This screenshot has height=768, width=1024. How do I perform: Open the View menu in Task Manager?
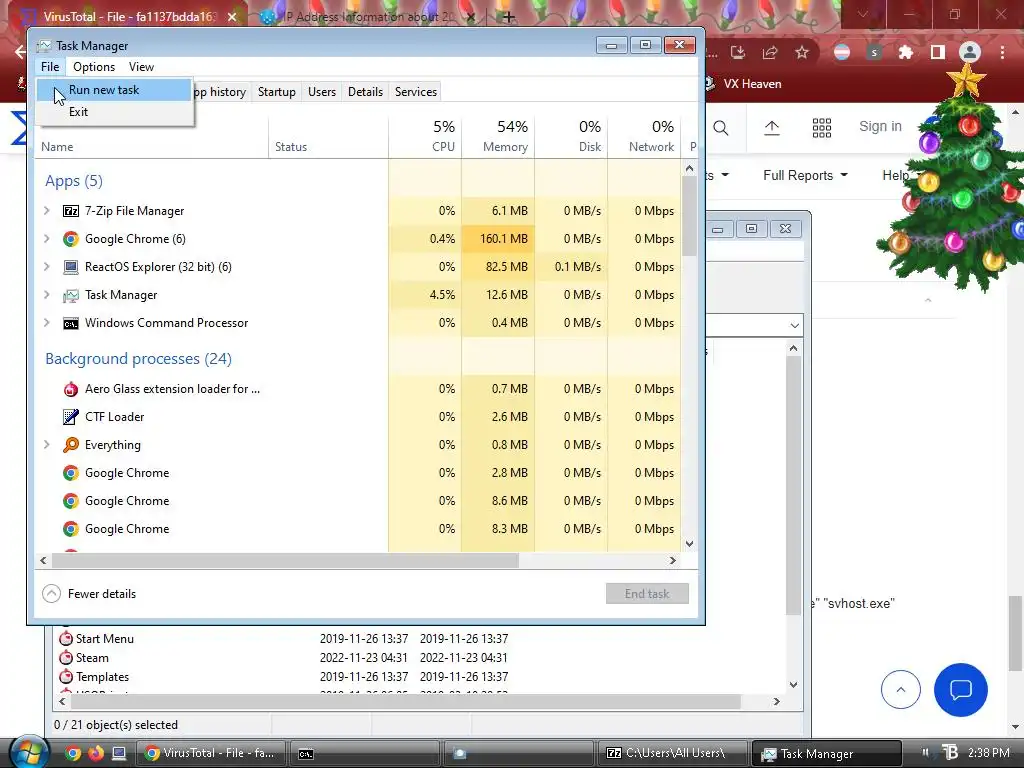click(141, 67)
